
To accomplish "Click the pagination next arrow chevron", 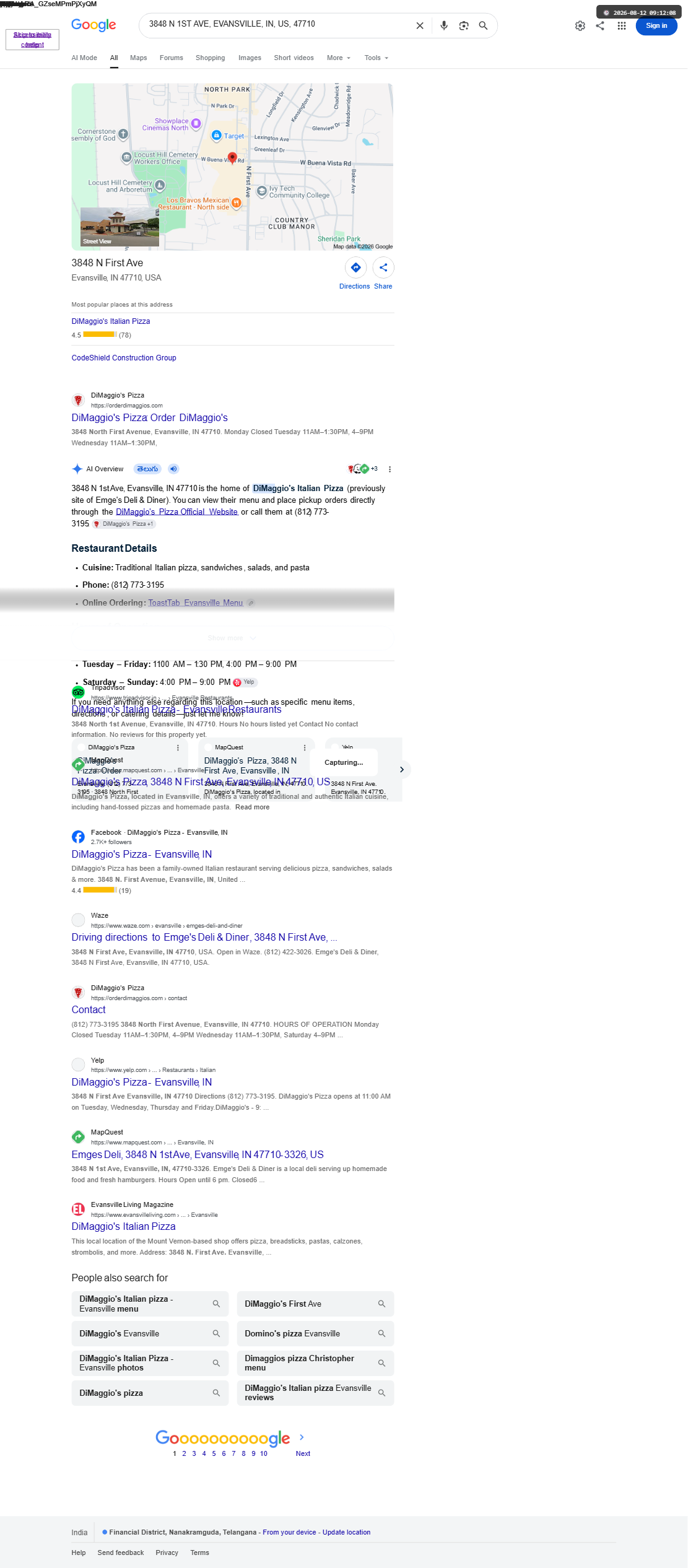I will pyautogui.click(x=302, y=1437).
